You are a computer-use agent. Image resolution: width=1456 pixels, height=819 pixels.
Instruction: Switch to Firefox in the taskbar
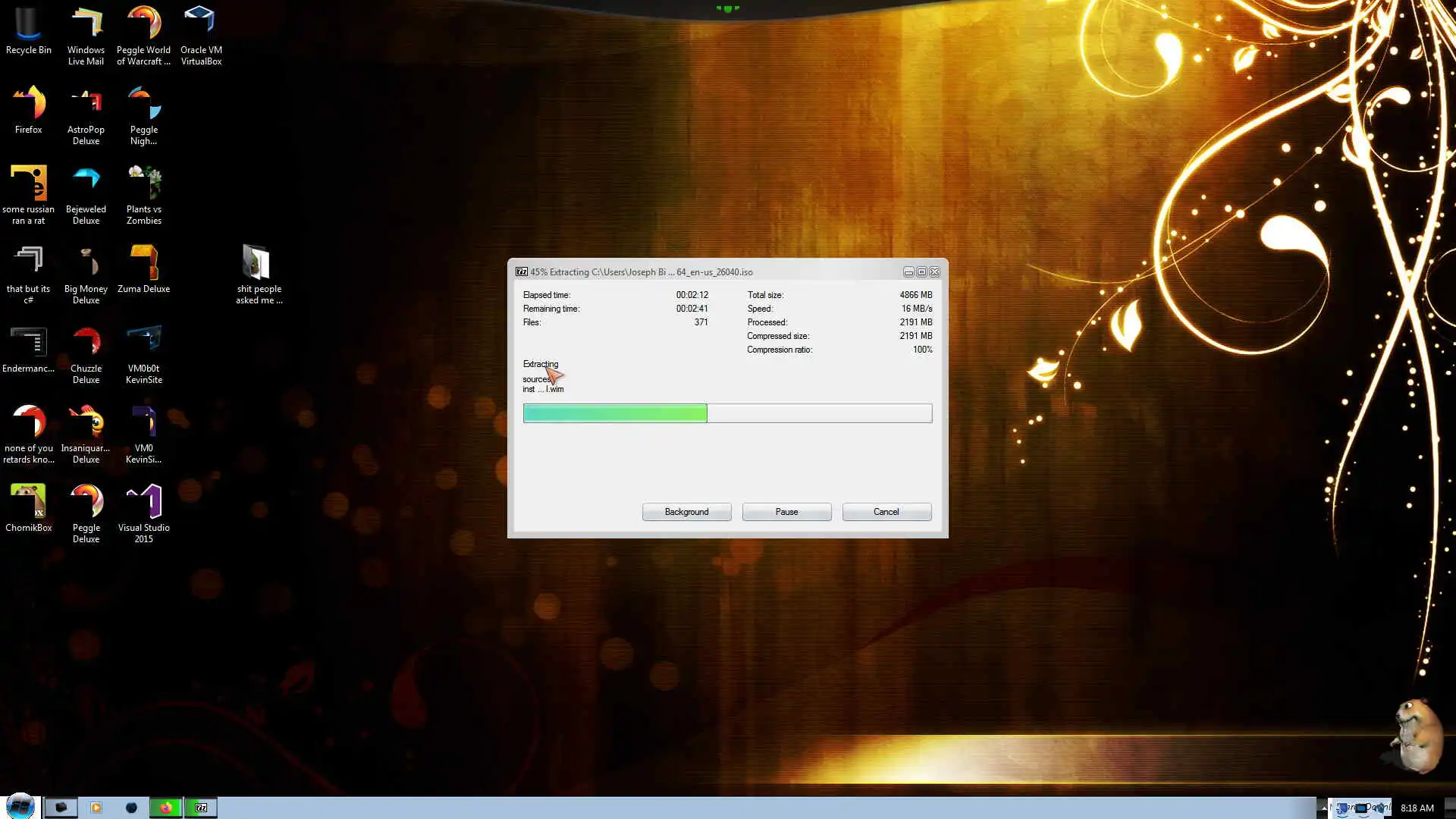pyautogui.click(x=165, y=808)
